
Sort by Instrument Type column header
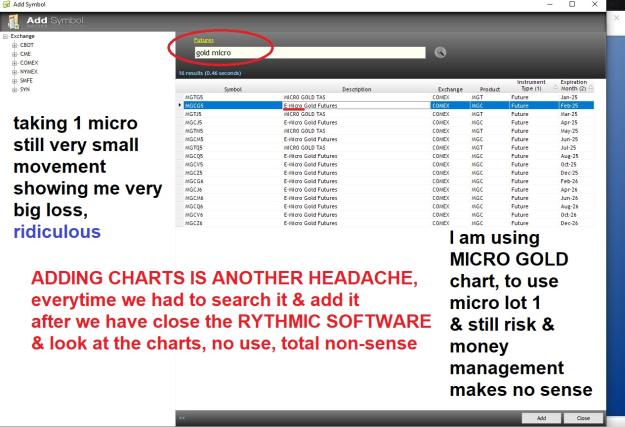(531, 85)
